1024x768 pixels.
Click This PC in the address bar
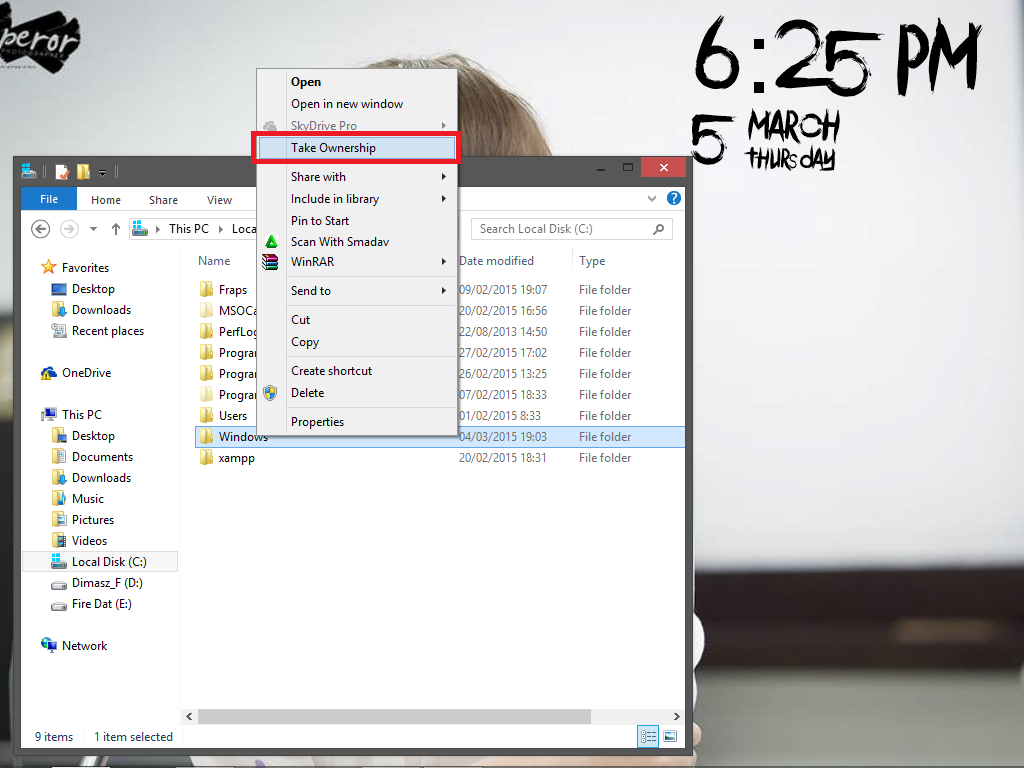189,229
